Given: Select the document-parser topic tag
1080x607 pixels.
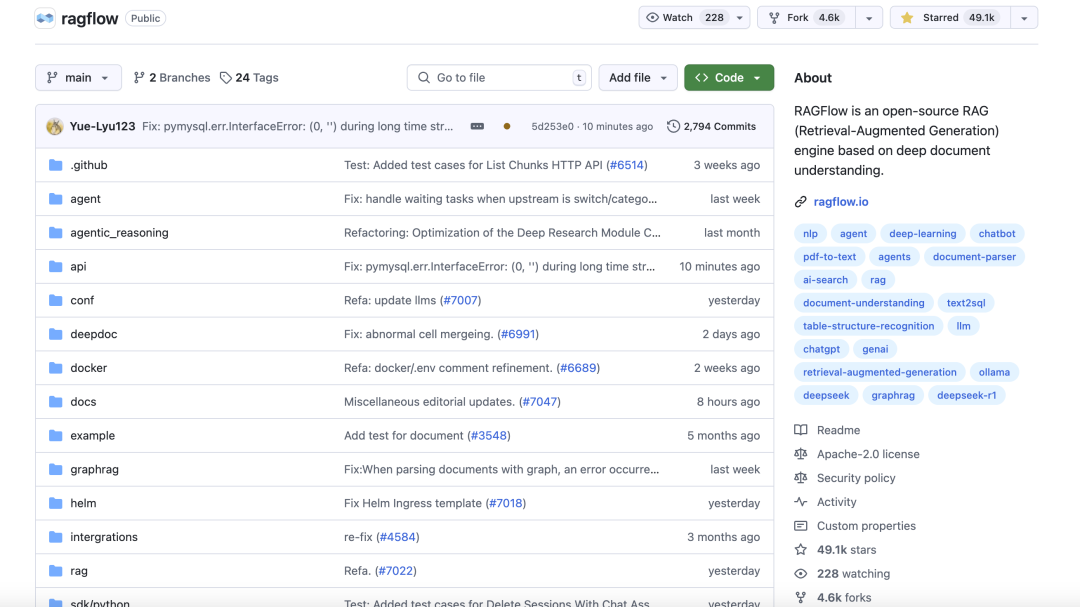Looking at the screenshot, I should click(974, 256).
